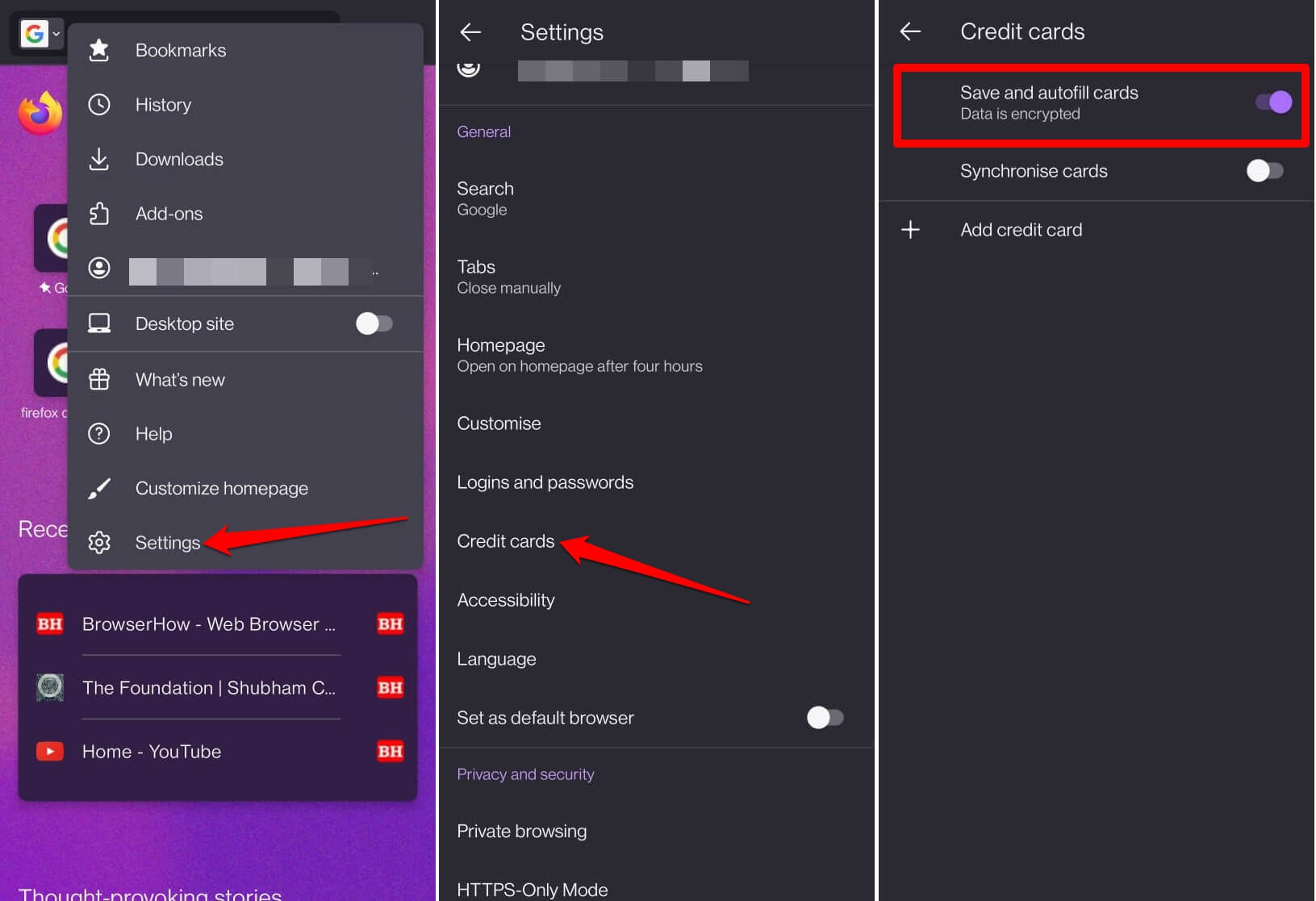This screenshot has width=1316, height=901.
Task: Click the Google search engine icon
Action: 34,34
